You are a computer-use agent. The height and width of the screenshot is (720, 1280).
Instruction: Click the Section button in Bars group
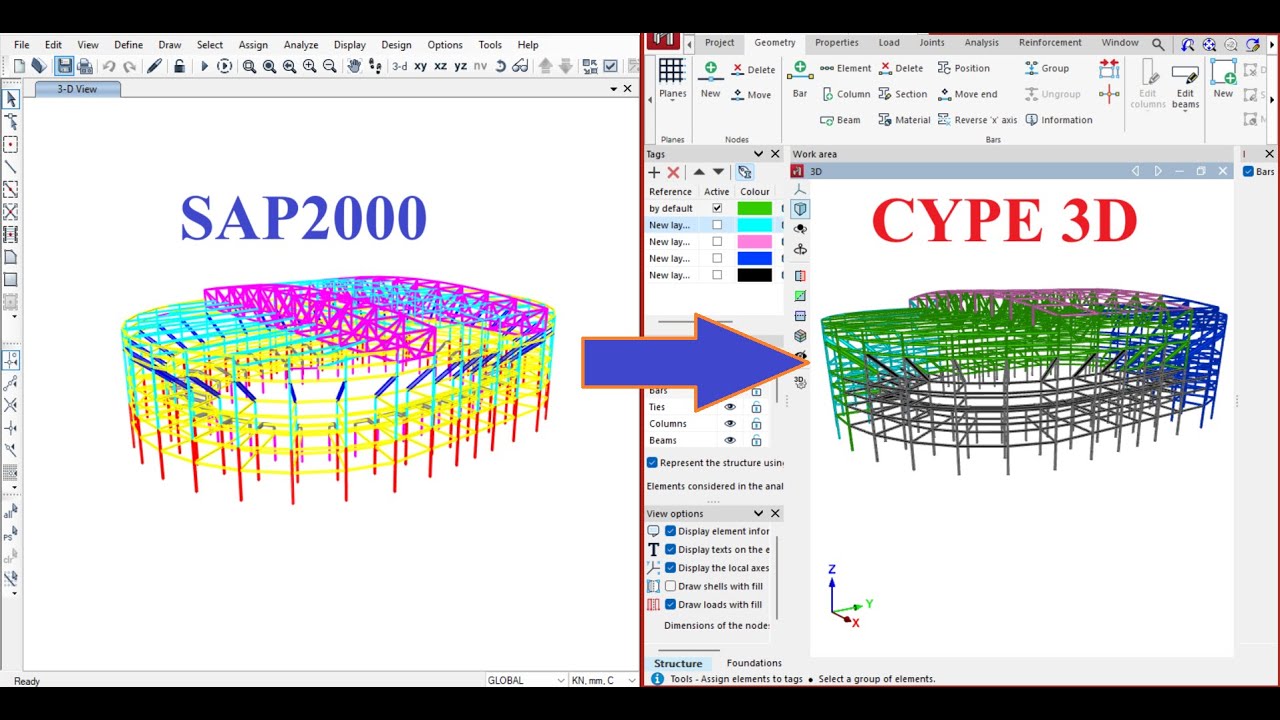[903, 94]
